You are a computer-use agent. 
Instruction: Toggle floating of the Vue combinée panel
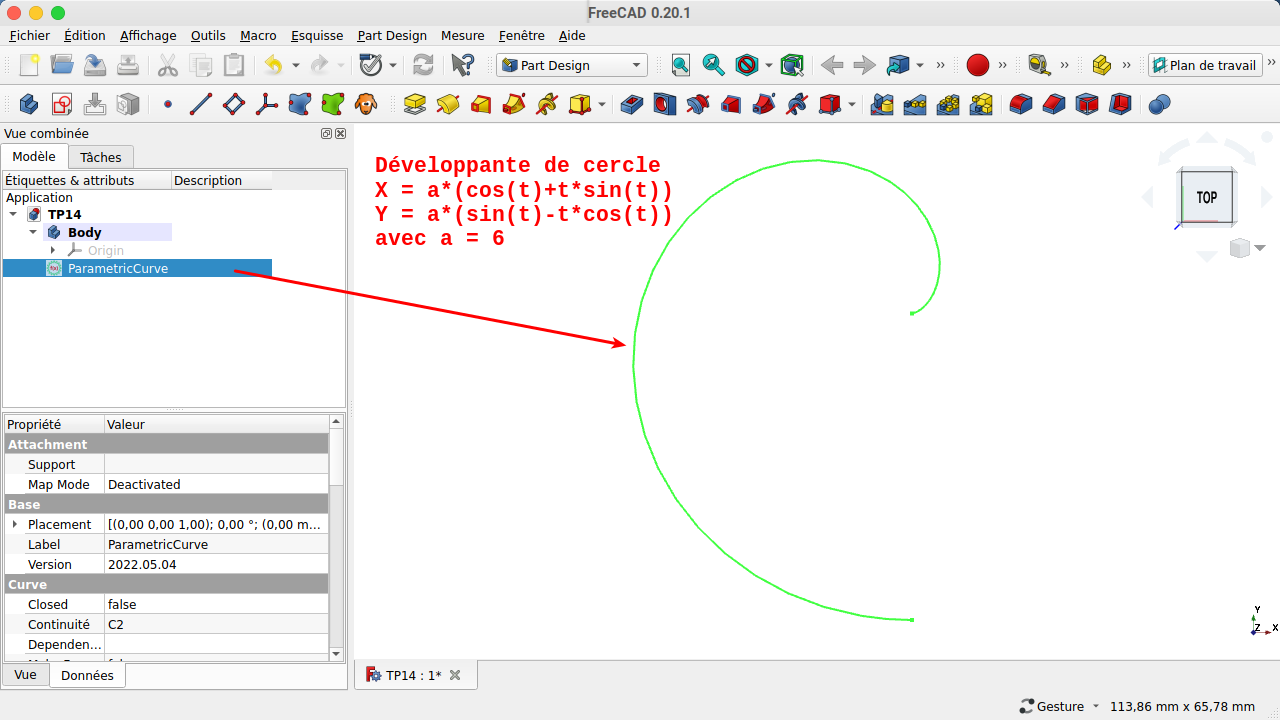[x=326, y=133]
